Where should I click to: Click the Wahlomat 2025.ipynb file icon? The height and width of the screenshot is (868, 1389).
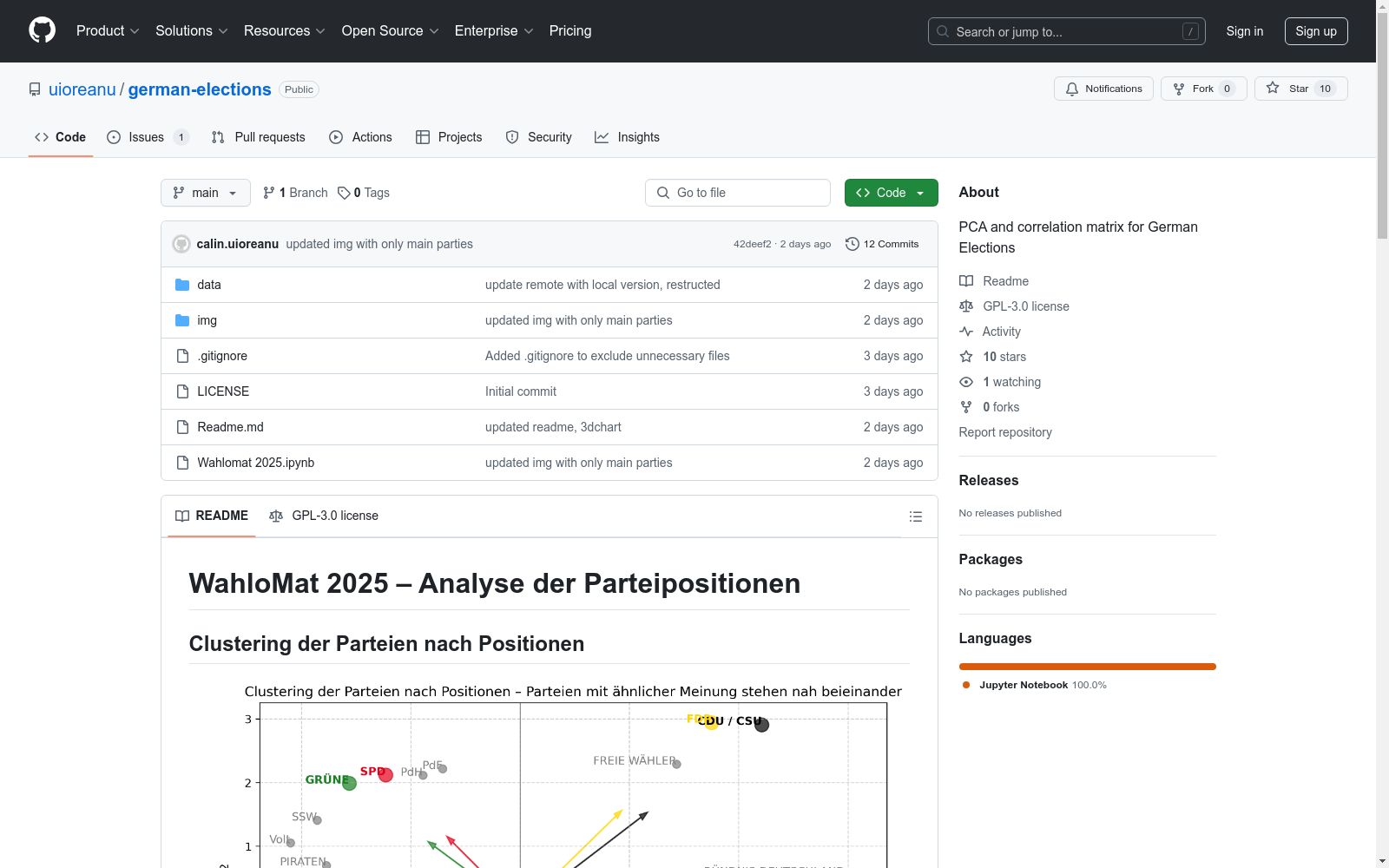pyautogui.click(x=182, y=463)
